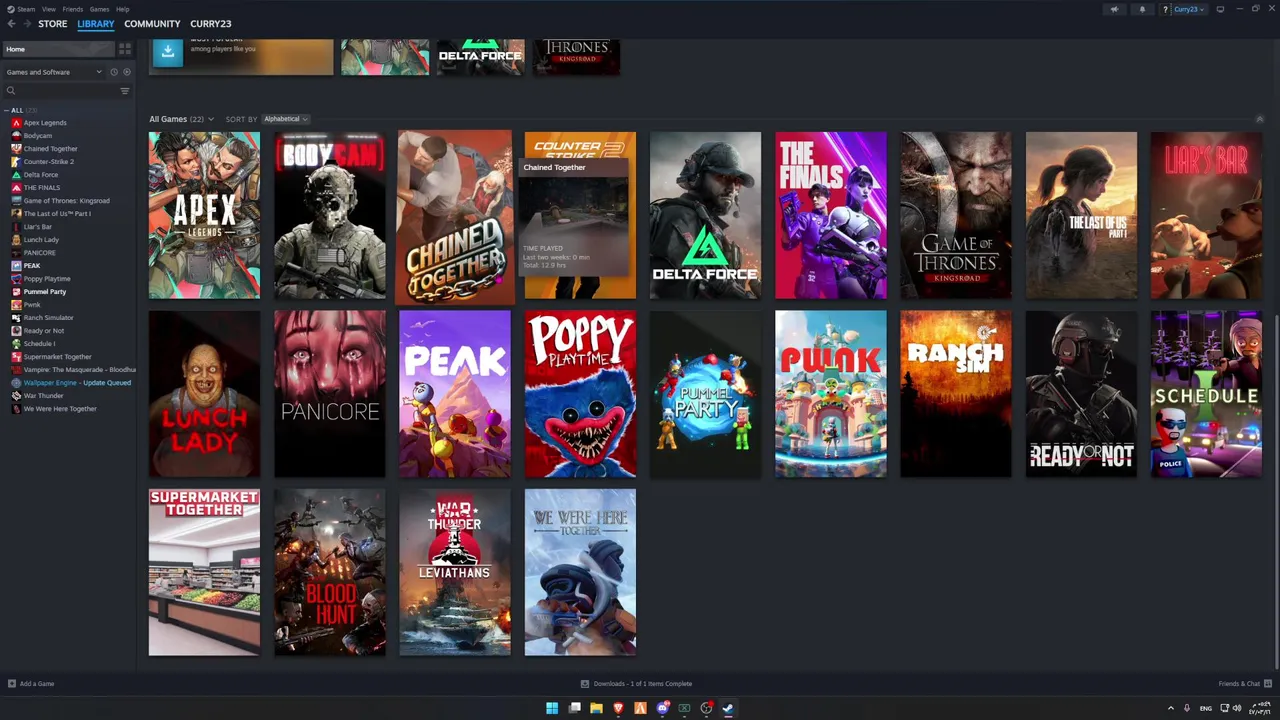Open the Liar's Bar cover
Viewport: 1280px width, 720px height.
point(1206,215)
